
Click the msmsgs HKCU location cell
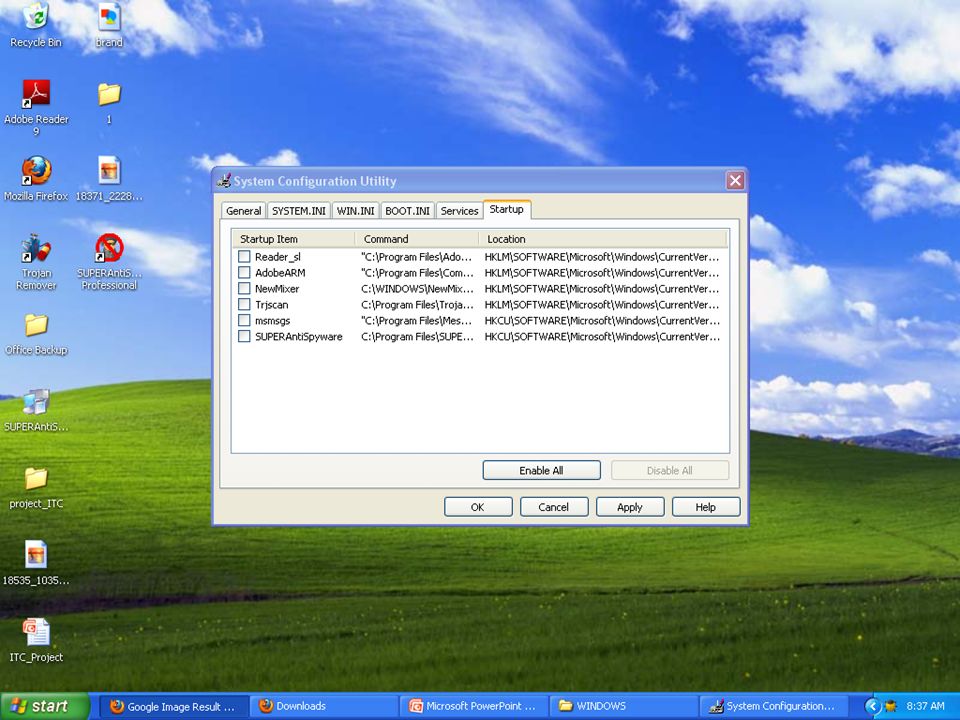(x=602, y=320)
